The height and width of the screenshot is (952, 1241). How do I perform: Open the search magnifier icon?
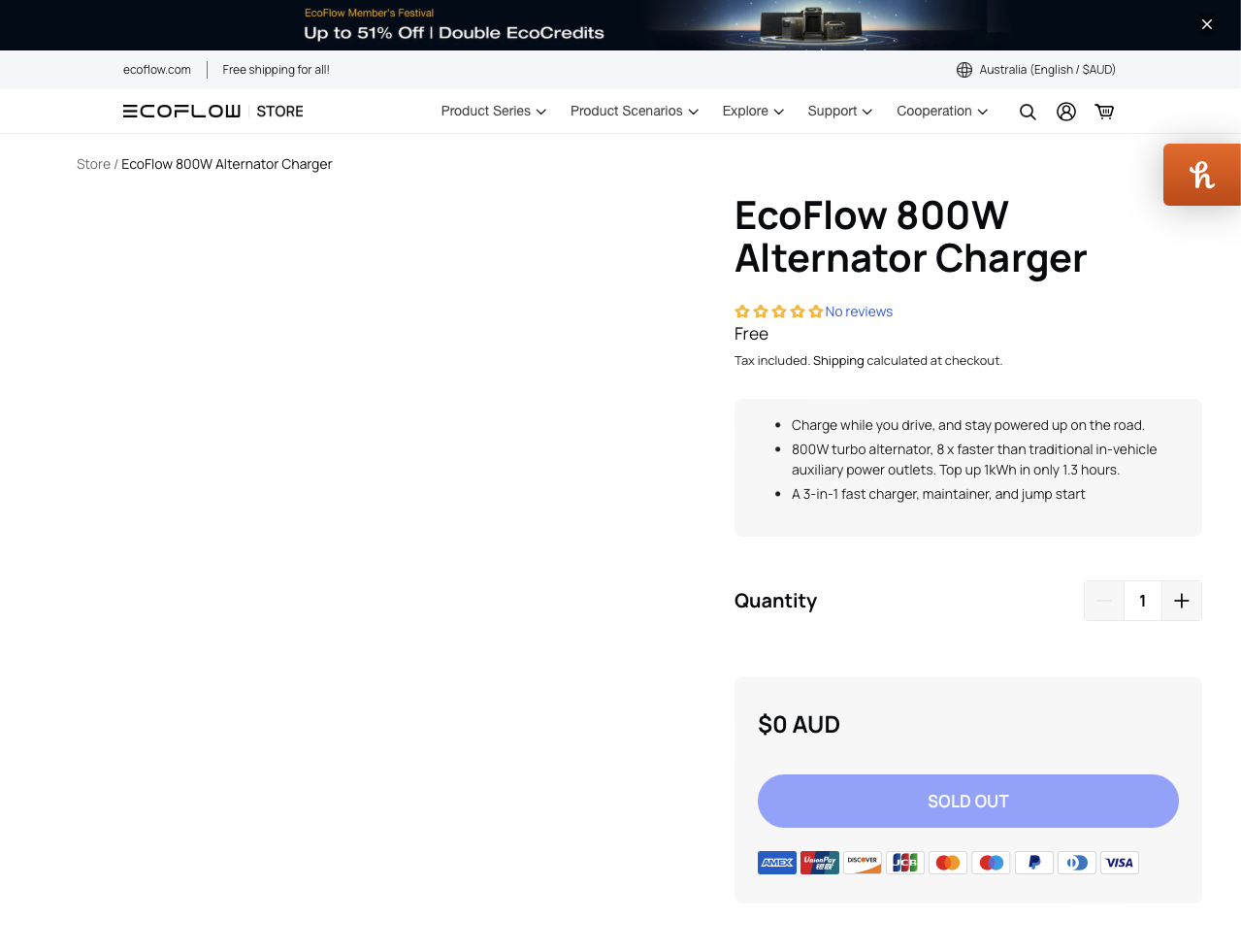coord(1028,112)
